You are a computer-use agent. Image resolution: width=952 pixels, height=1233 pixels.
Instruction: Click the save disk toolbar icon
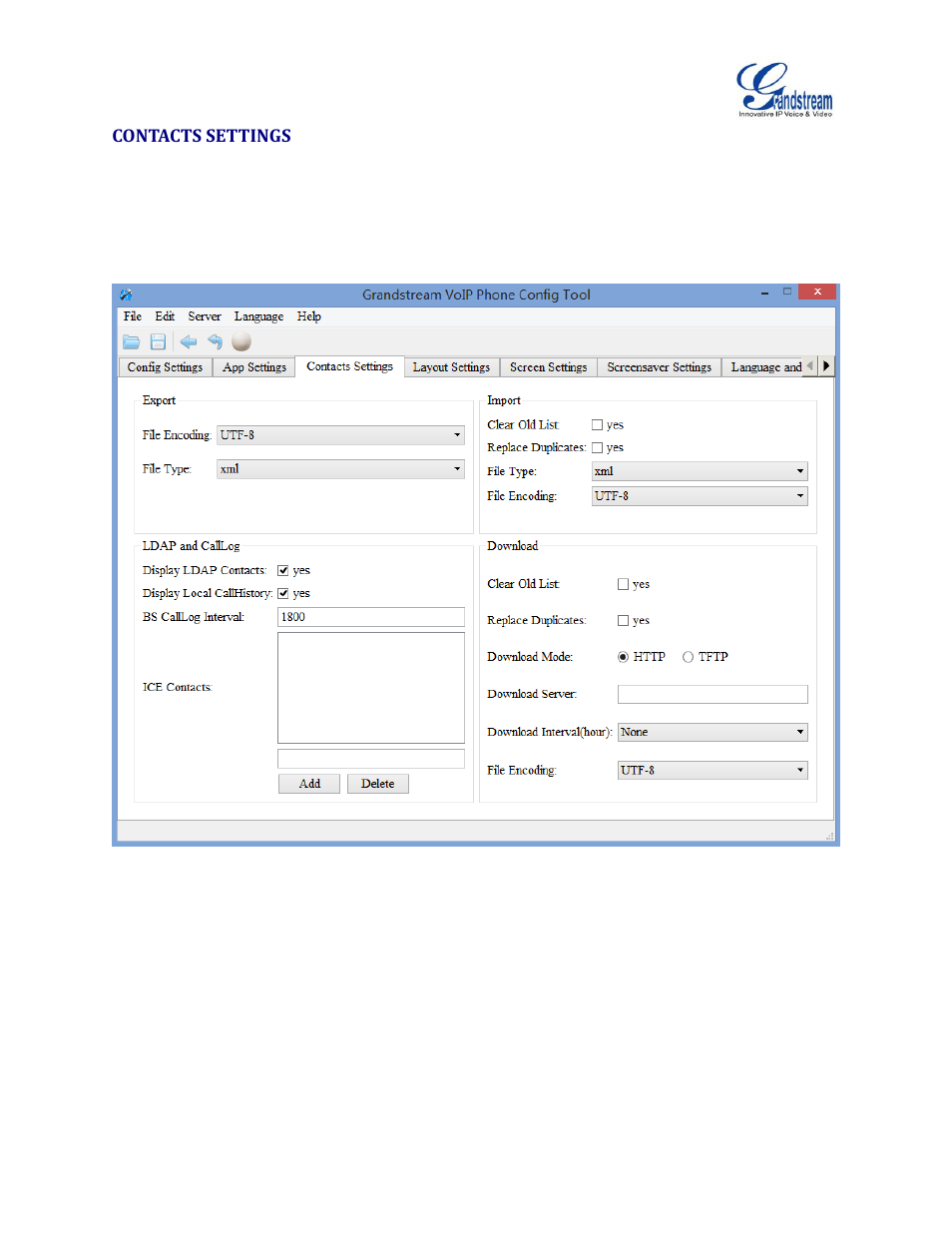click(158, 341)
